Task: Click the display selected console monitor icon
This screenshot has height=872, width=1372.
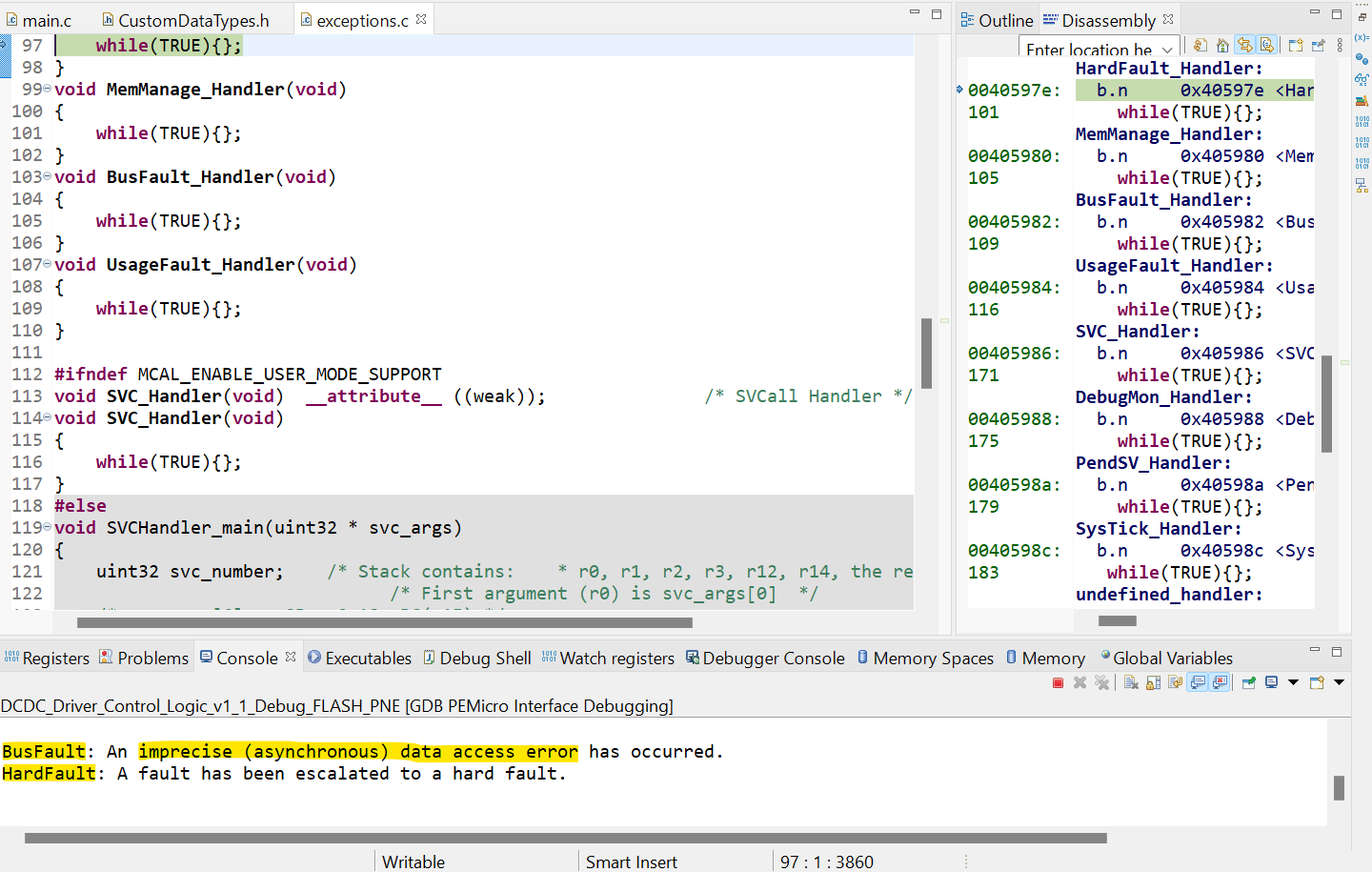Action: coord(1271,682)
